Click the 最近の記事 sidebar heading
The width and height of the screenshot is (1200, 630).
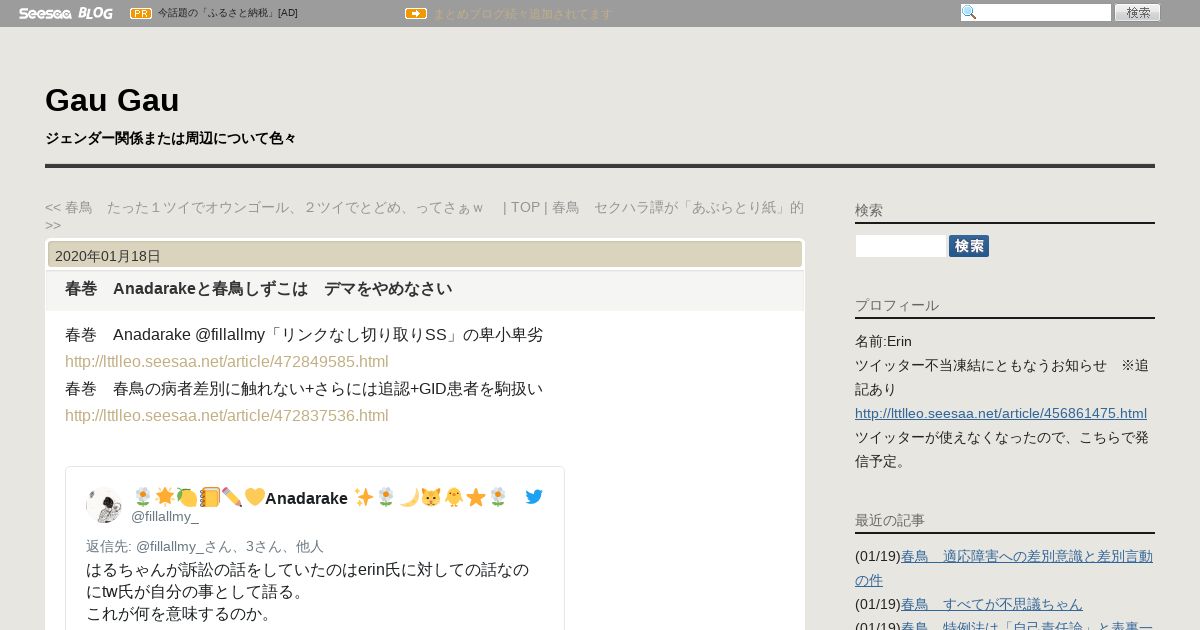(890, 520)
